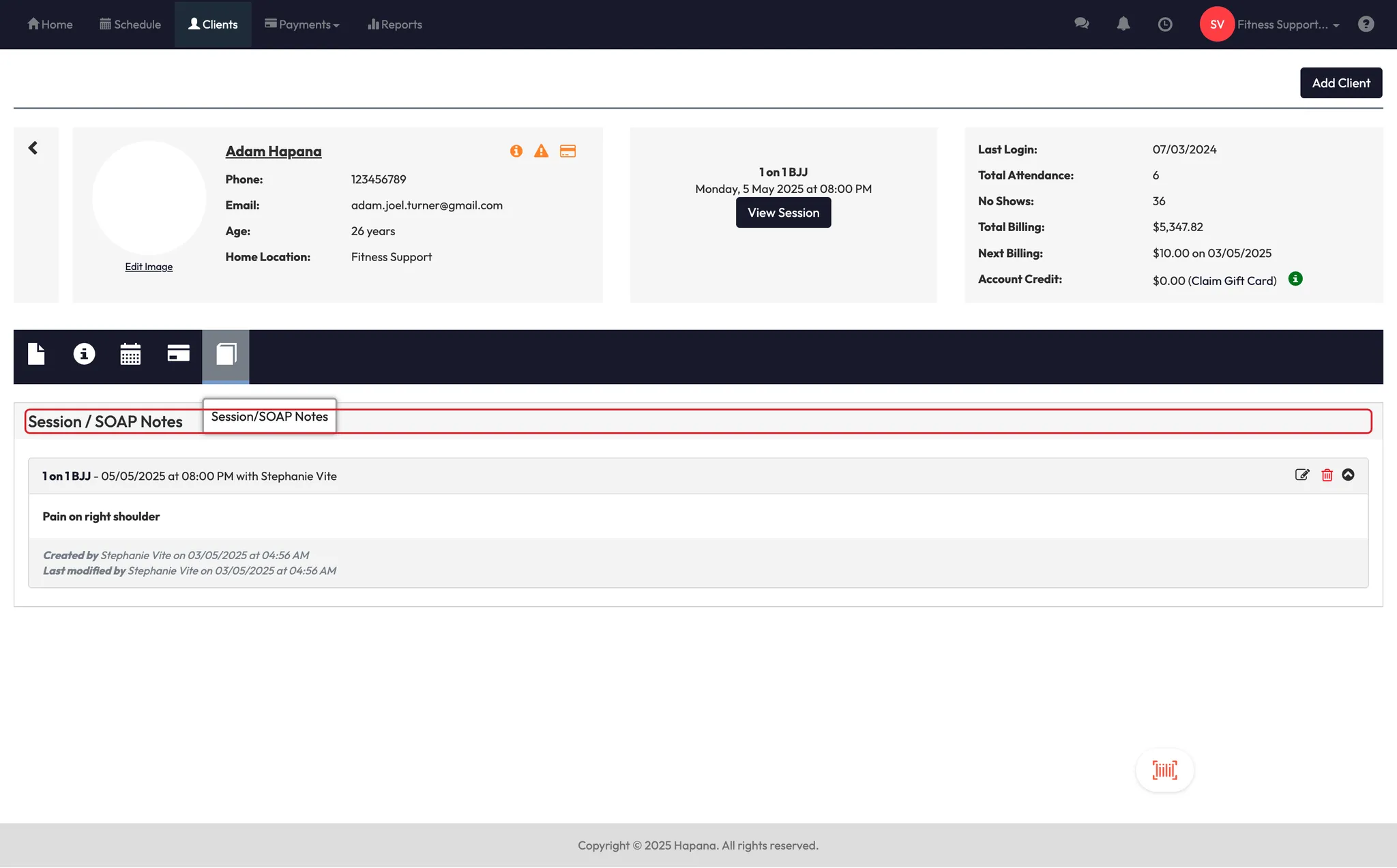Expand the Payments dropdown menu

point(302,25)
